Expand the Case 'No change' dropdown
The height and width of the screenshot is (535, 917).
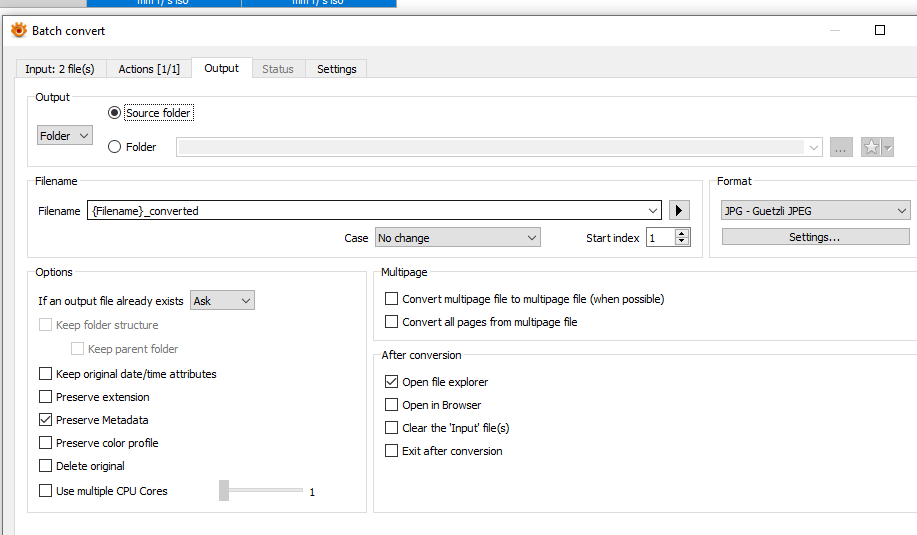pyautogui.click(x=457, y=238)
